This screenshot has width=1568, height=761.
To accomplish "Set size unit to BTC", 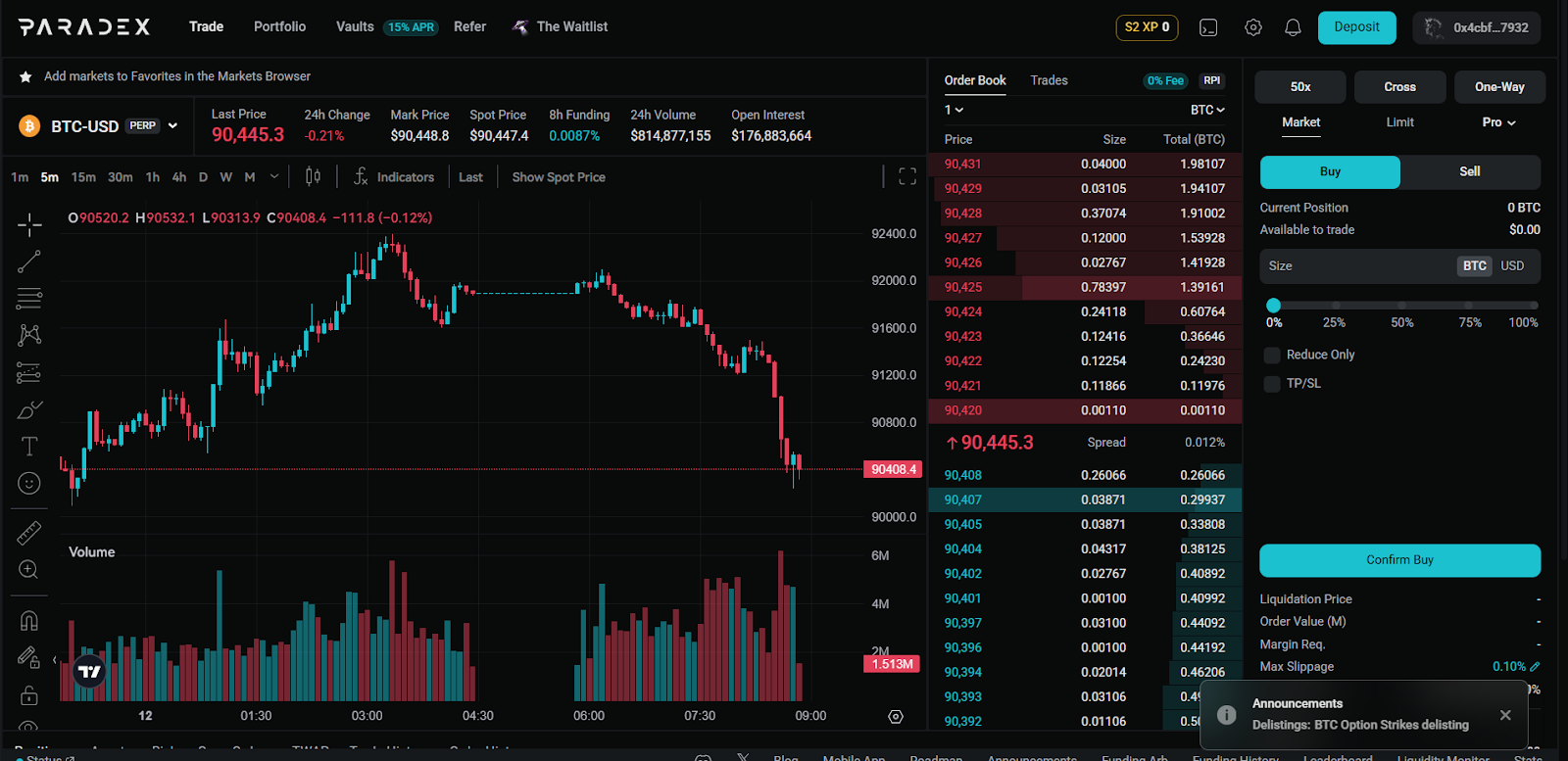I will pyautogui.click(x=1475, y=265).
